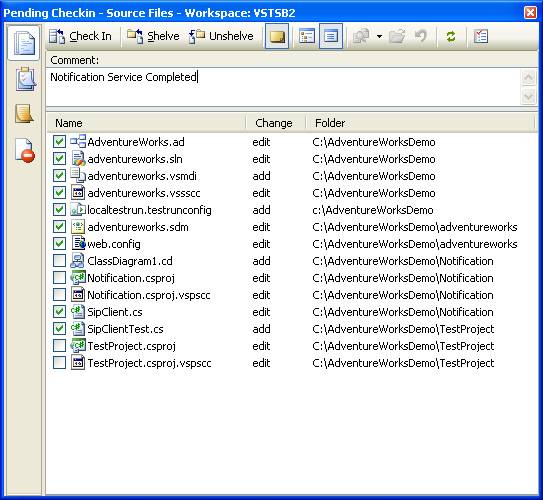The image size is (543, 500).
Task: Click the Unshelve button
Action: click(x=222, y=36)
